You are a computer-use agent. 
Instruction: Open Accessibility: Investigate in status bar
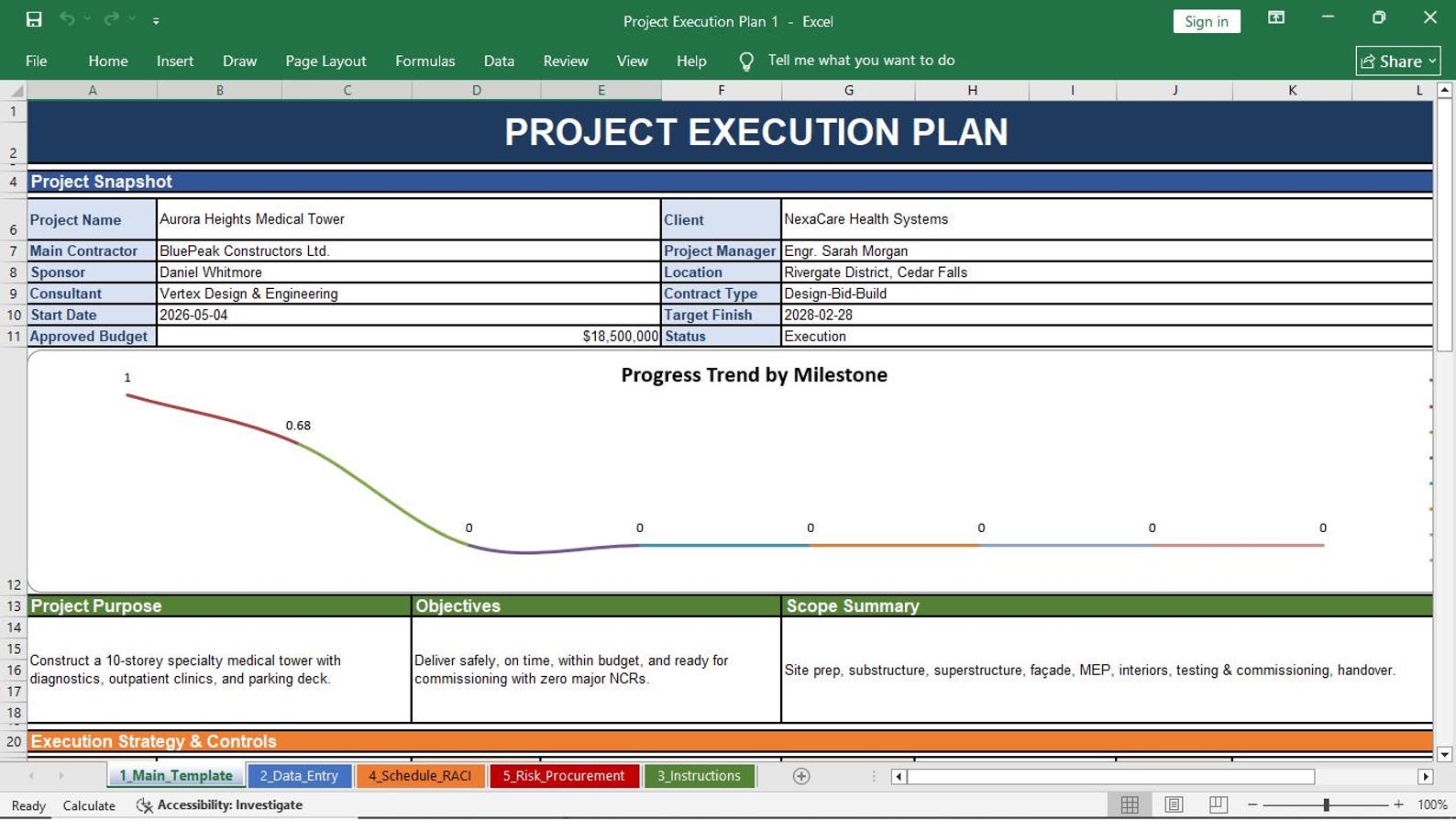coord(219,805)
